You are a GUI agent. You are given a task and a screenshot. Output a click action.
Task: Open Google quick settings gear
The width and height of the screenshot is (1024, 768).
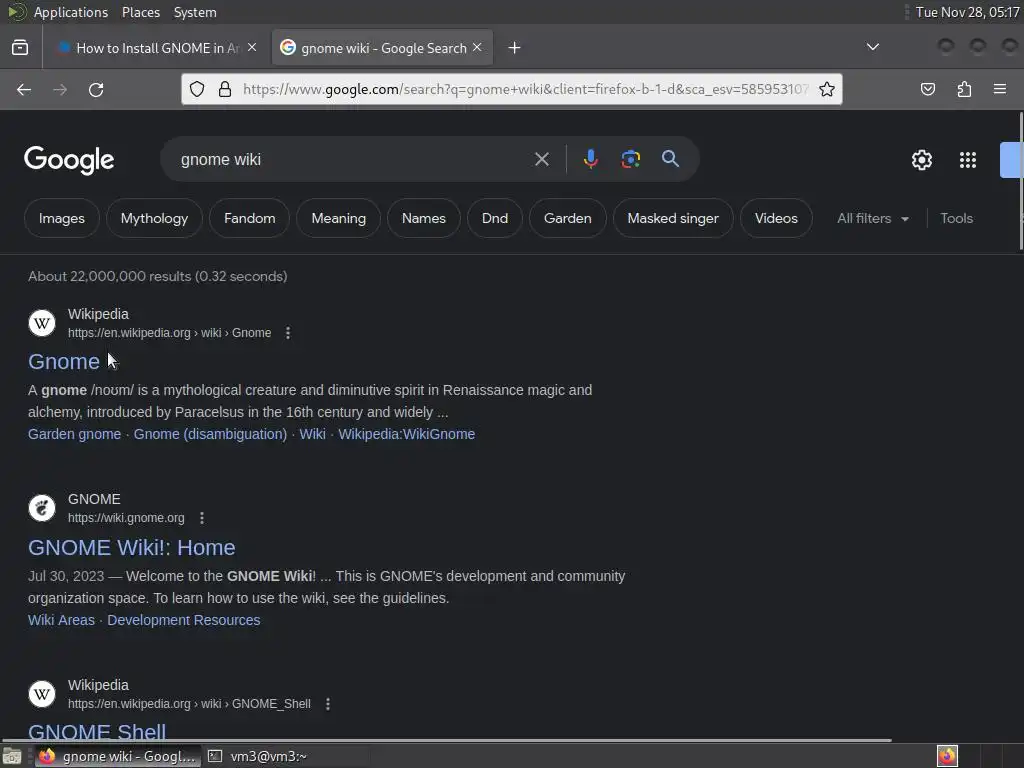pyautogui.click(x=921, y=160)
